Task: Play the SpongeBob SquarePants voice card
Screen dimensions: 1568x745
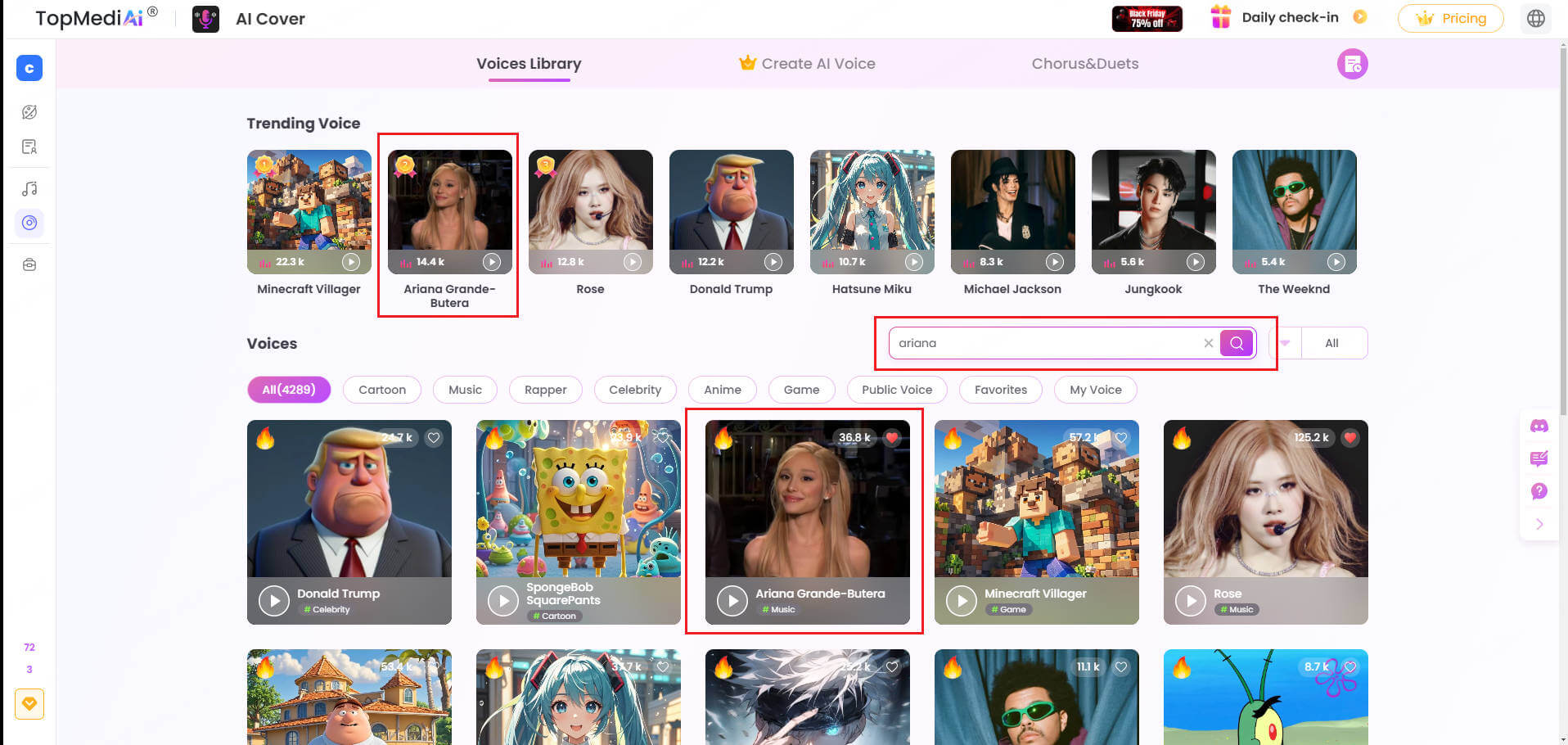Action: (503, 601)
